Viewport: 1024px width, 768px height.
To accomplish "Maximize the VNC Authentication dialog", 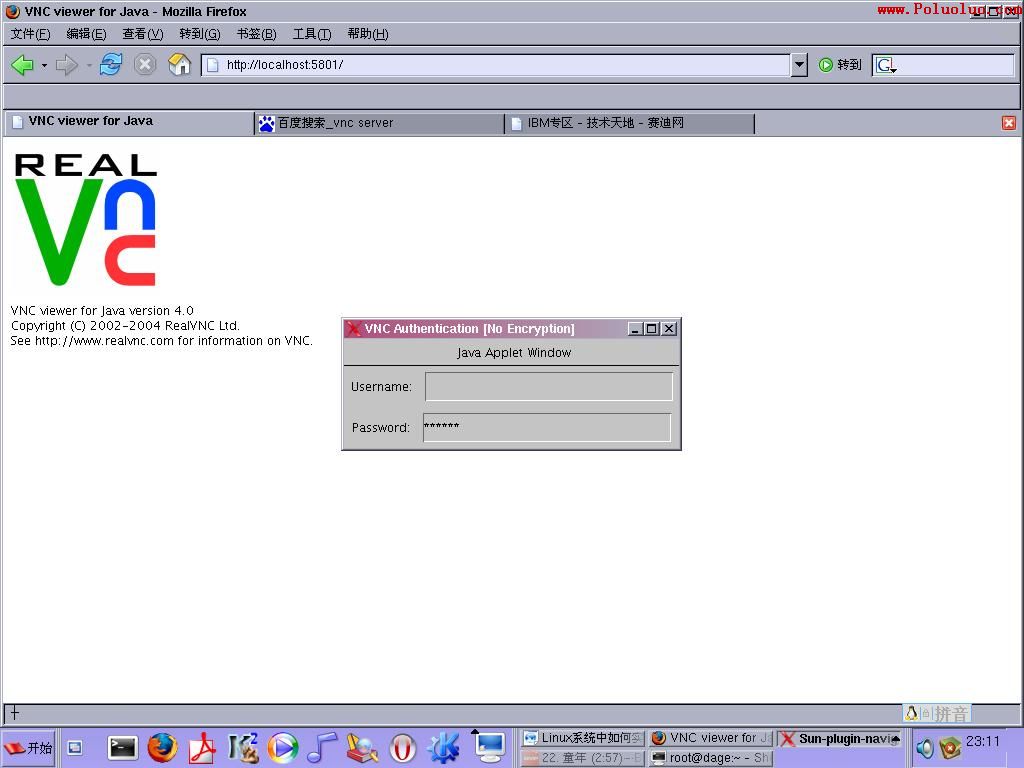I will pyautogui.click(x=652, y=328).
